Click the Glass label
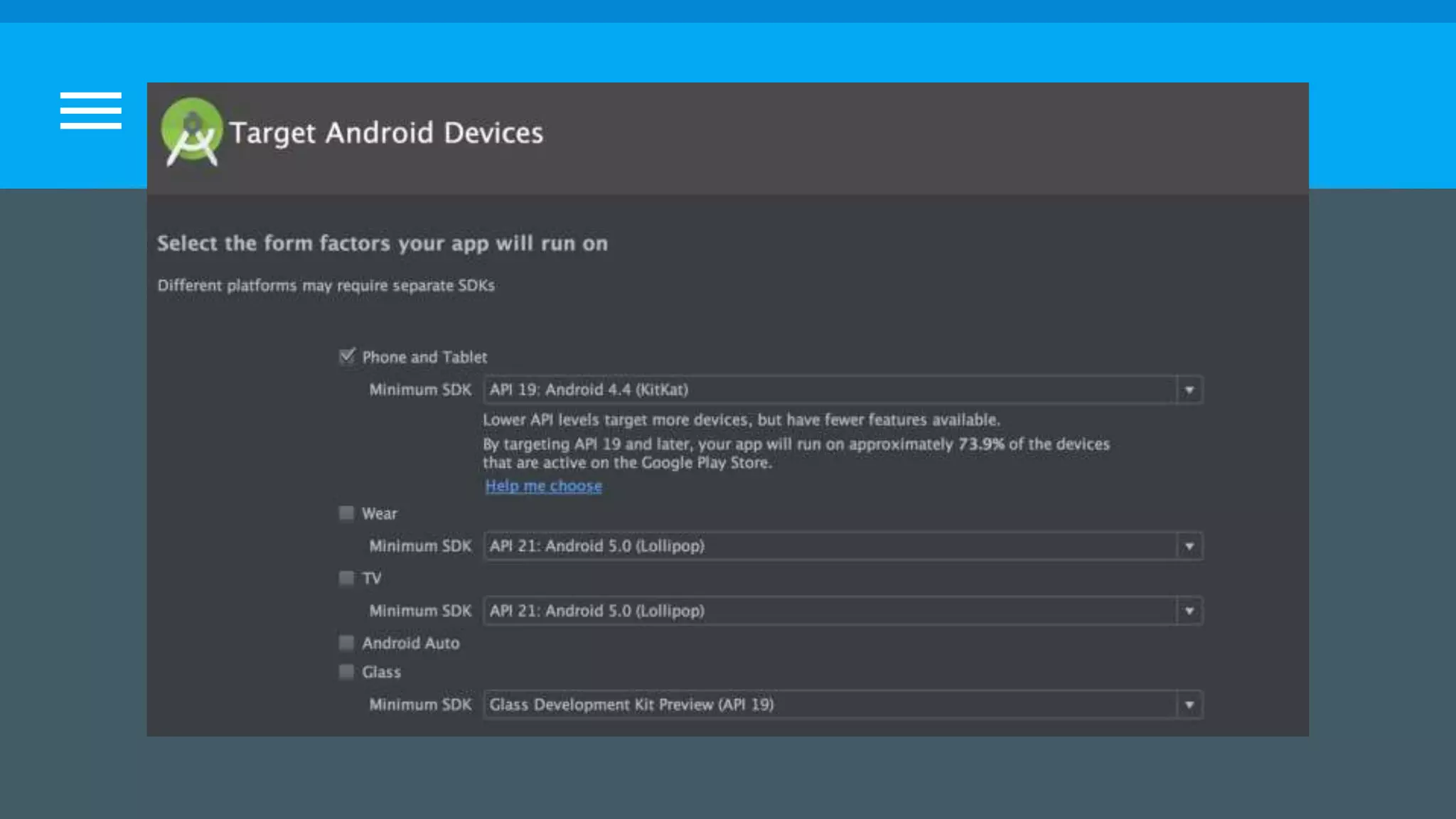This screenshot has height=819, width=1456. [x=381, y=672]
